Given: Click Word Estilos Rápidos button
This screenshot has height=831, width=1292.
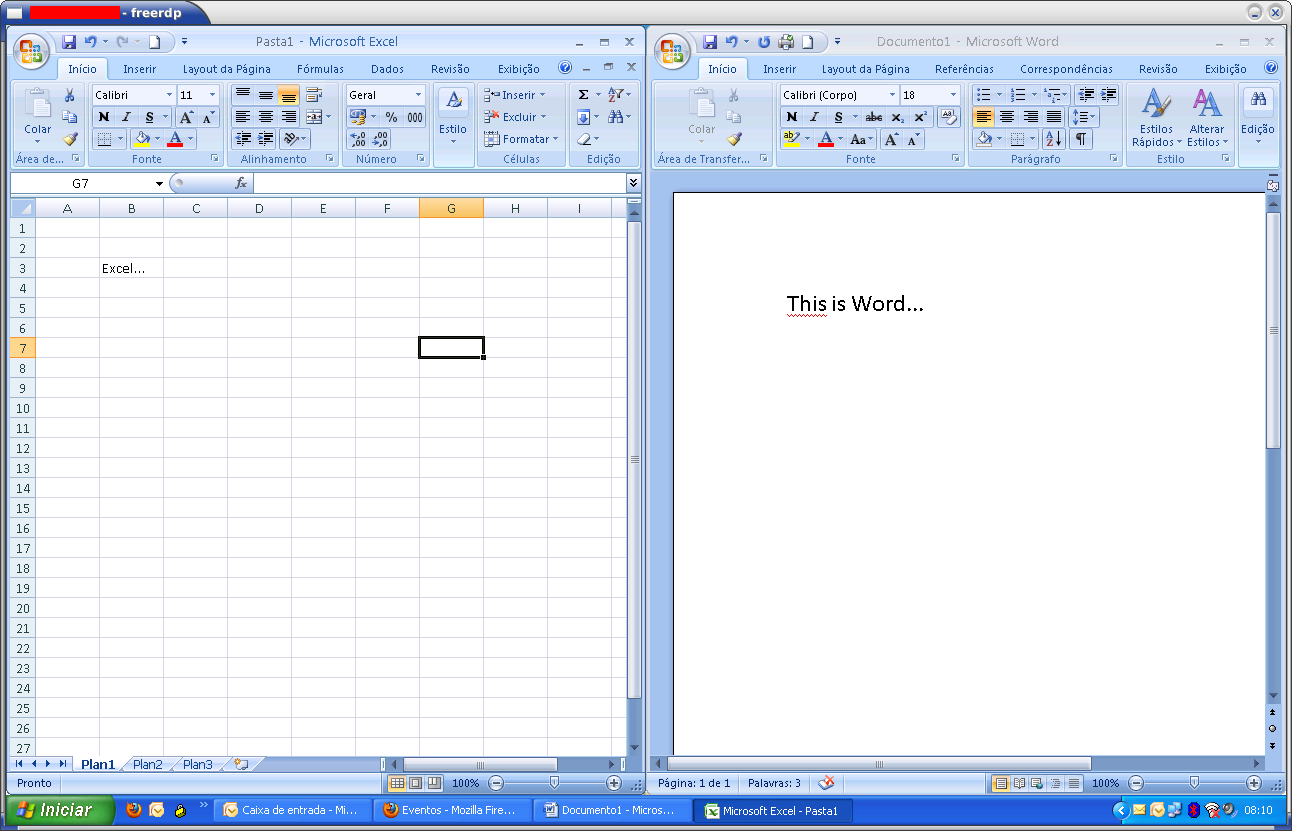Looking at the screenshot, I should coord(1156,118).
